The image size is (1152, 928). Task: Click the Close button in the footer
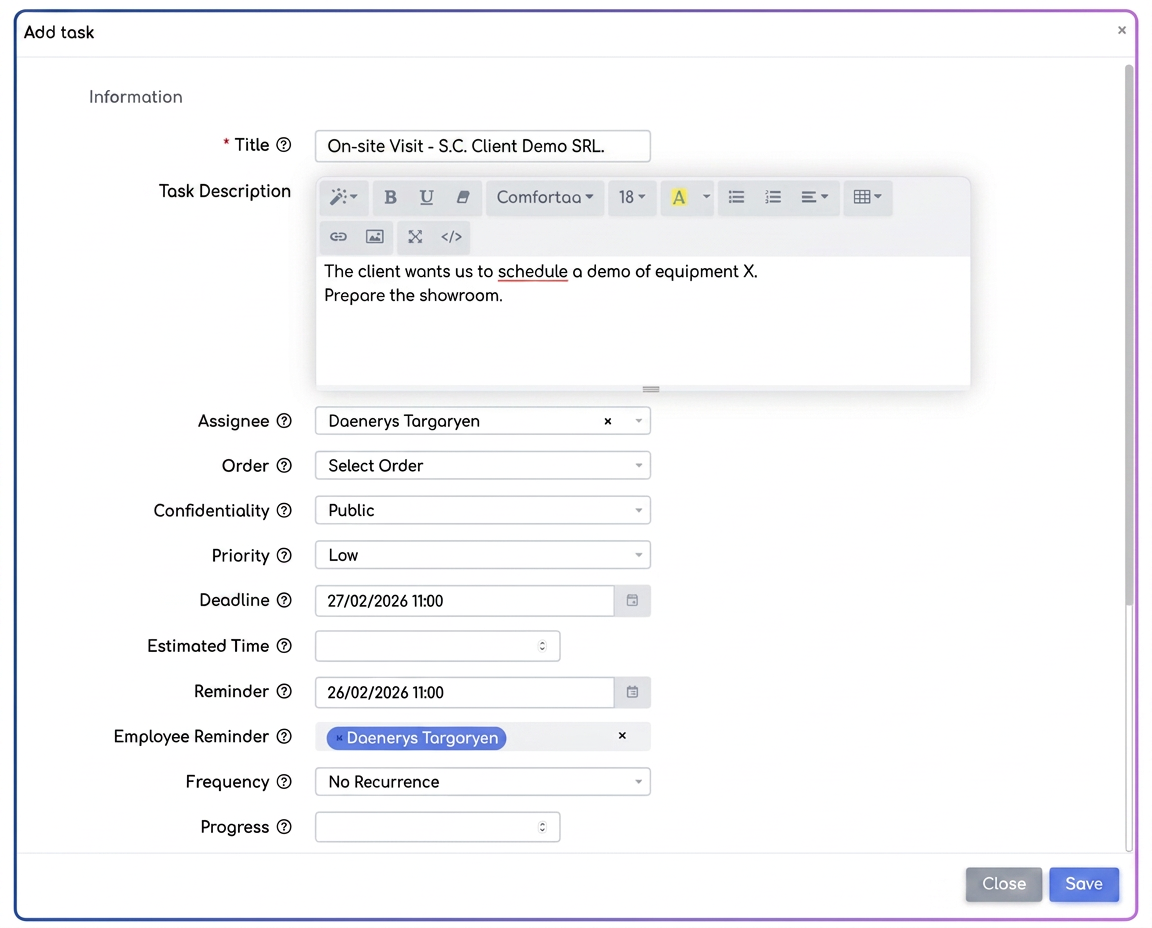click(1004, 884)
